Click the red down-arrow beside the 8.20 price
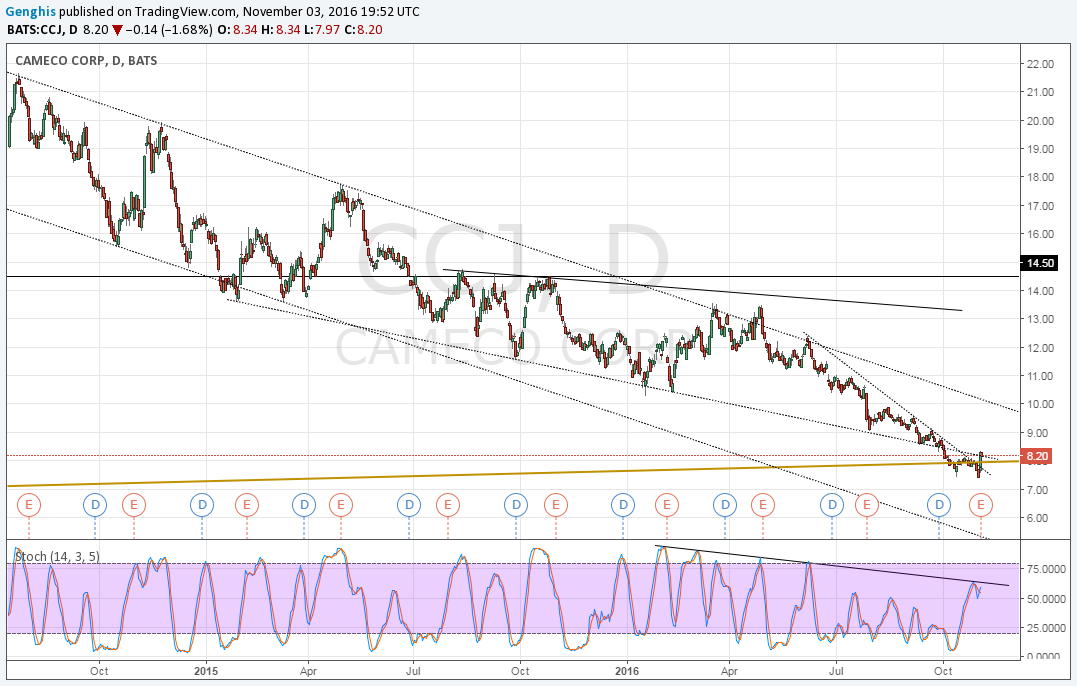1077x686 pixels. [x=118, y=30]
